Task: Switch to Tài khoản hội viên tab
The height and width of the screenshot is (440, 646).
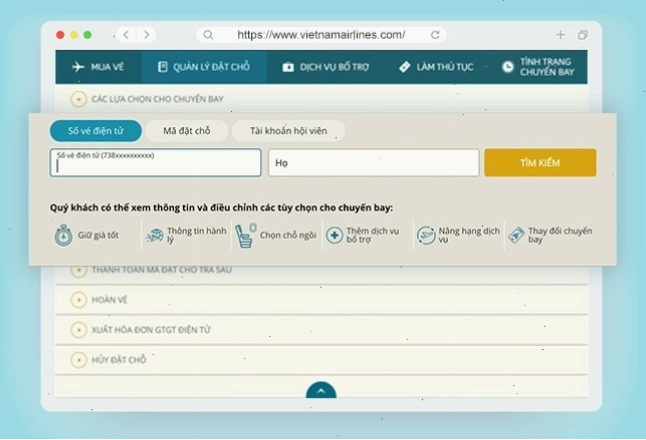Action: click(x=288, y=131)
